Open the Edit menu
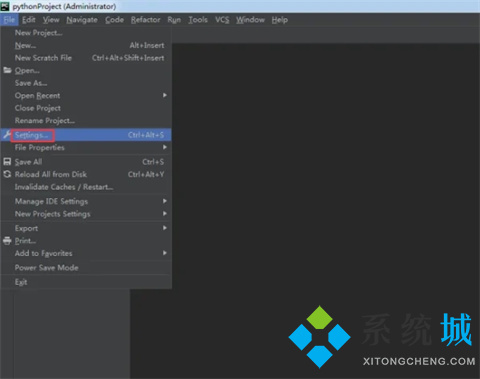Image resolution: width=480 pixels, height=379 pixels. pyautogui.click(x=29, y=20)
